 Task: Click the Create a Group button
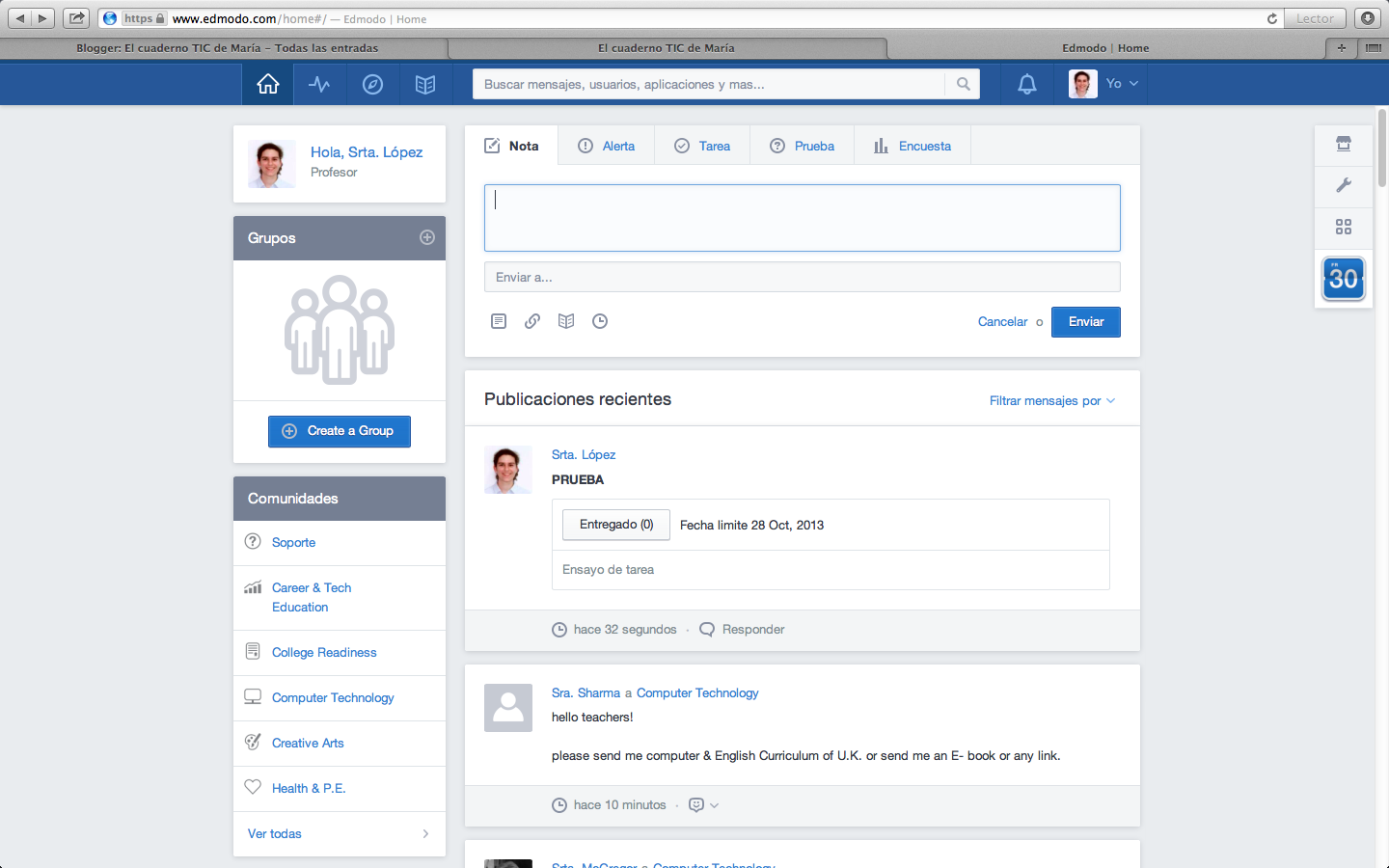(340, 431)
